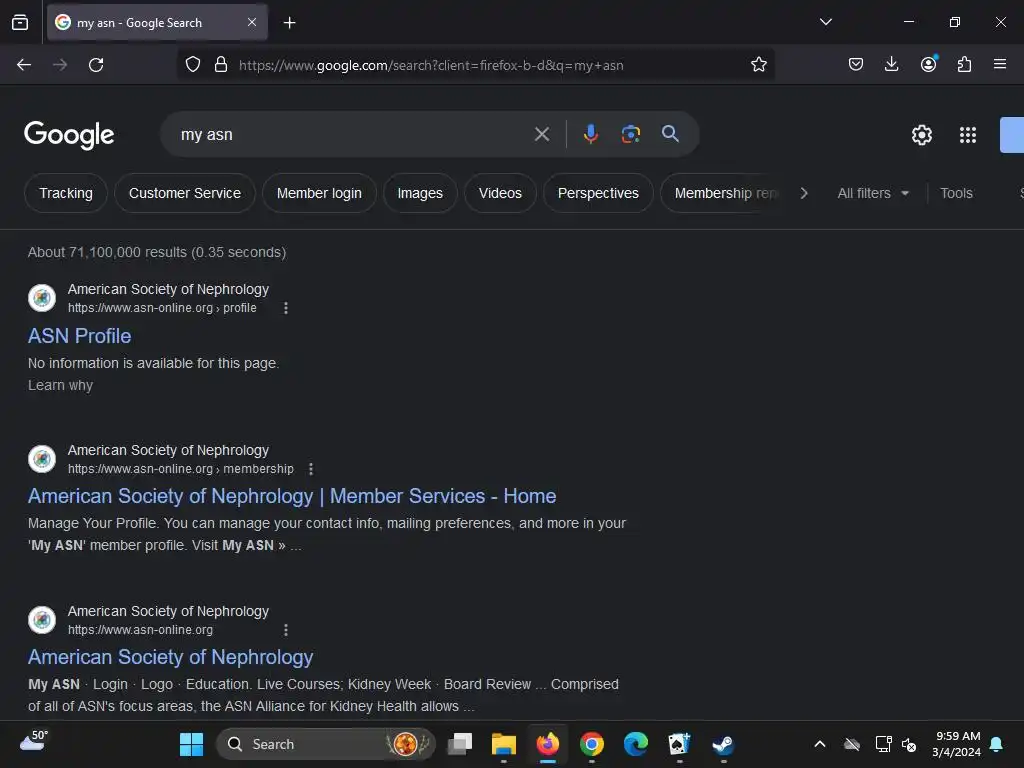Open the search Tools options
The image size is (1024, 768).
956,193
